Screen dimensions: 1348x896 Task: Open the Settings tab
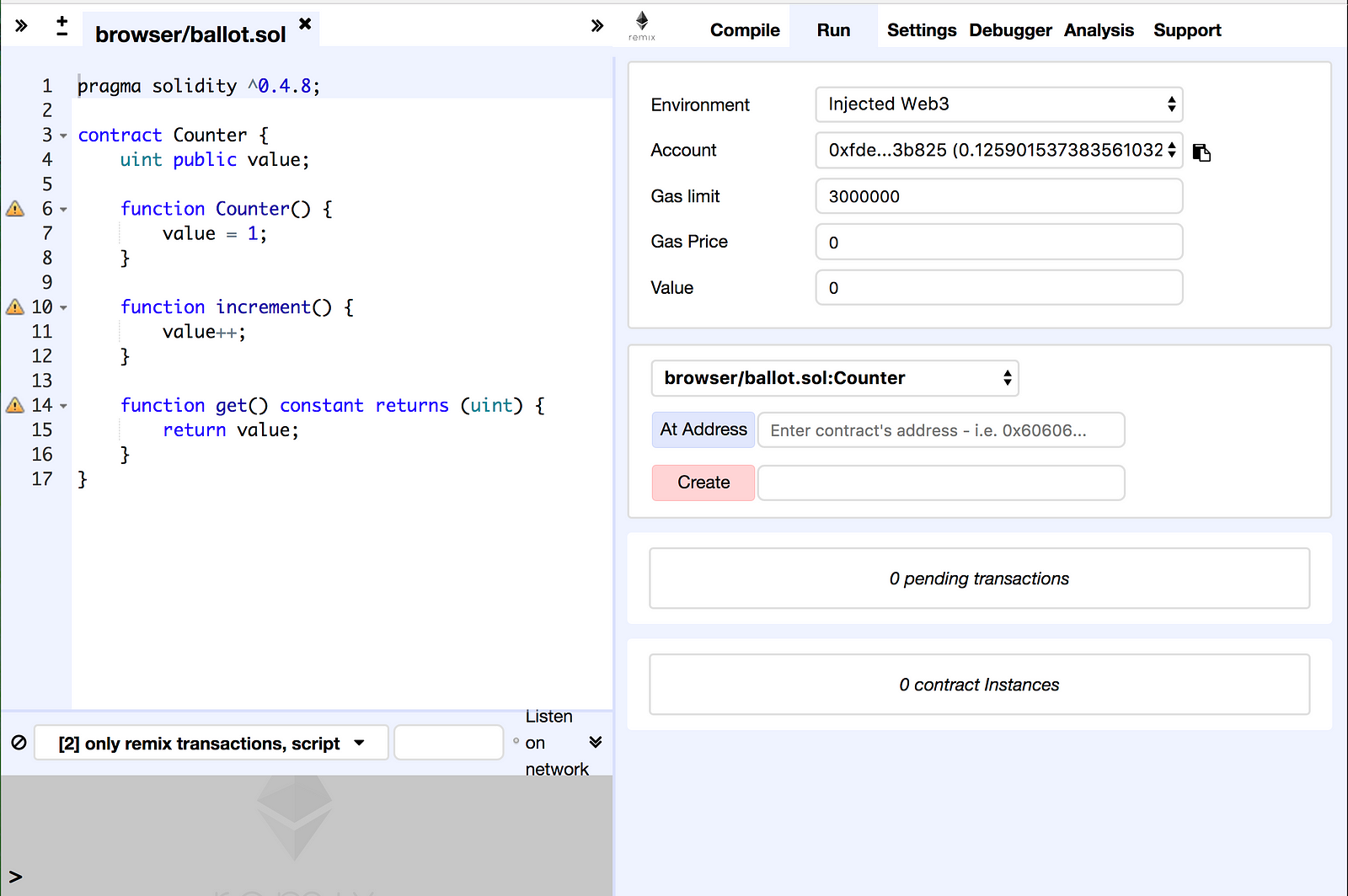click(922, 30)
